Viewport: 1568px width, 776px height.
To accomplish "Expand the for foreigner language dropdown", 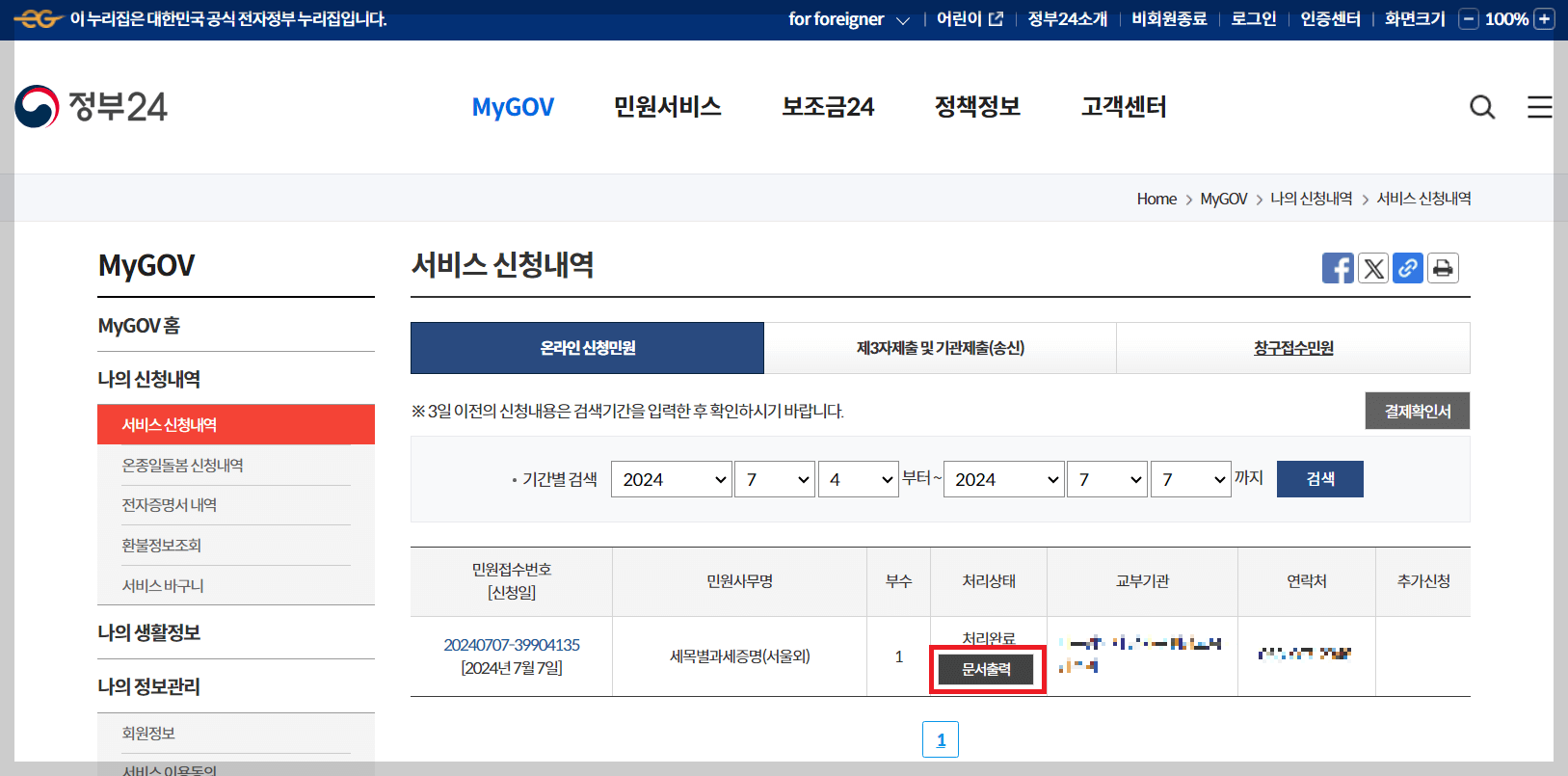I will (x=848, y=19).
